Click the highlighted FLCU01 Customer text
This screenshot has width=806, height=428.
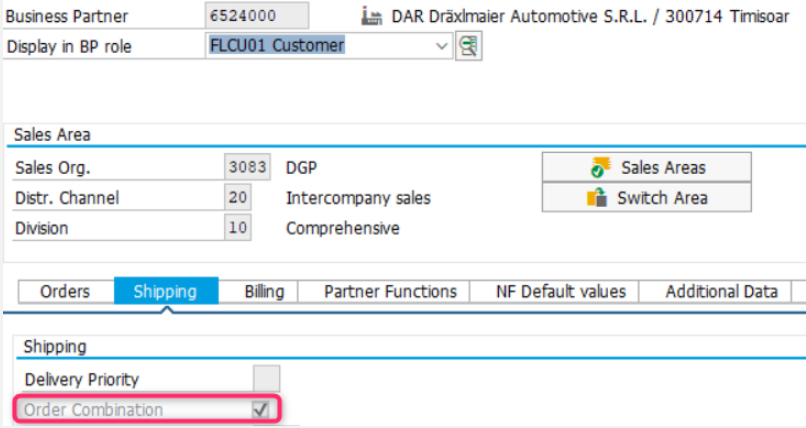coord(277,46)
